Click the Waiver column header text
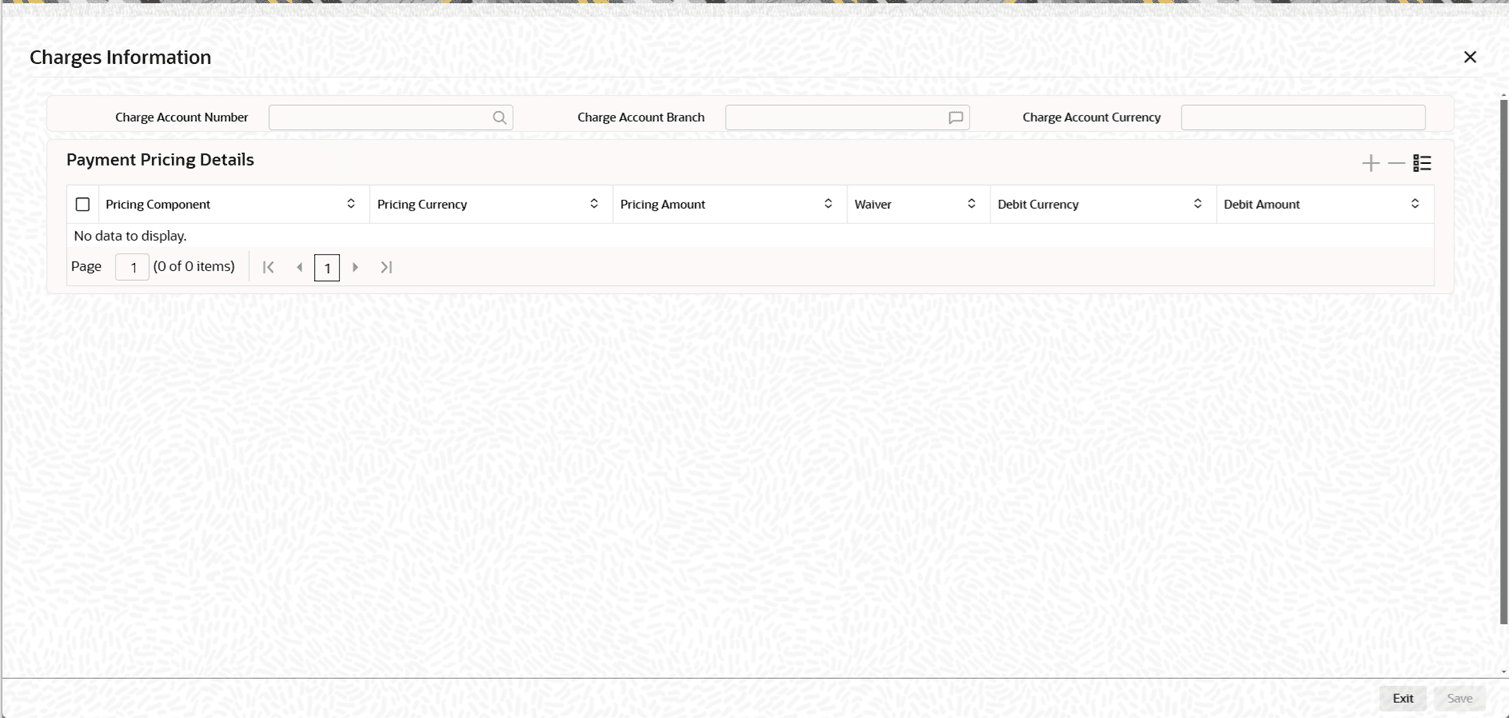The image size is (1512, 718). pos(873,204)
